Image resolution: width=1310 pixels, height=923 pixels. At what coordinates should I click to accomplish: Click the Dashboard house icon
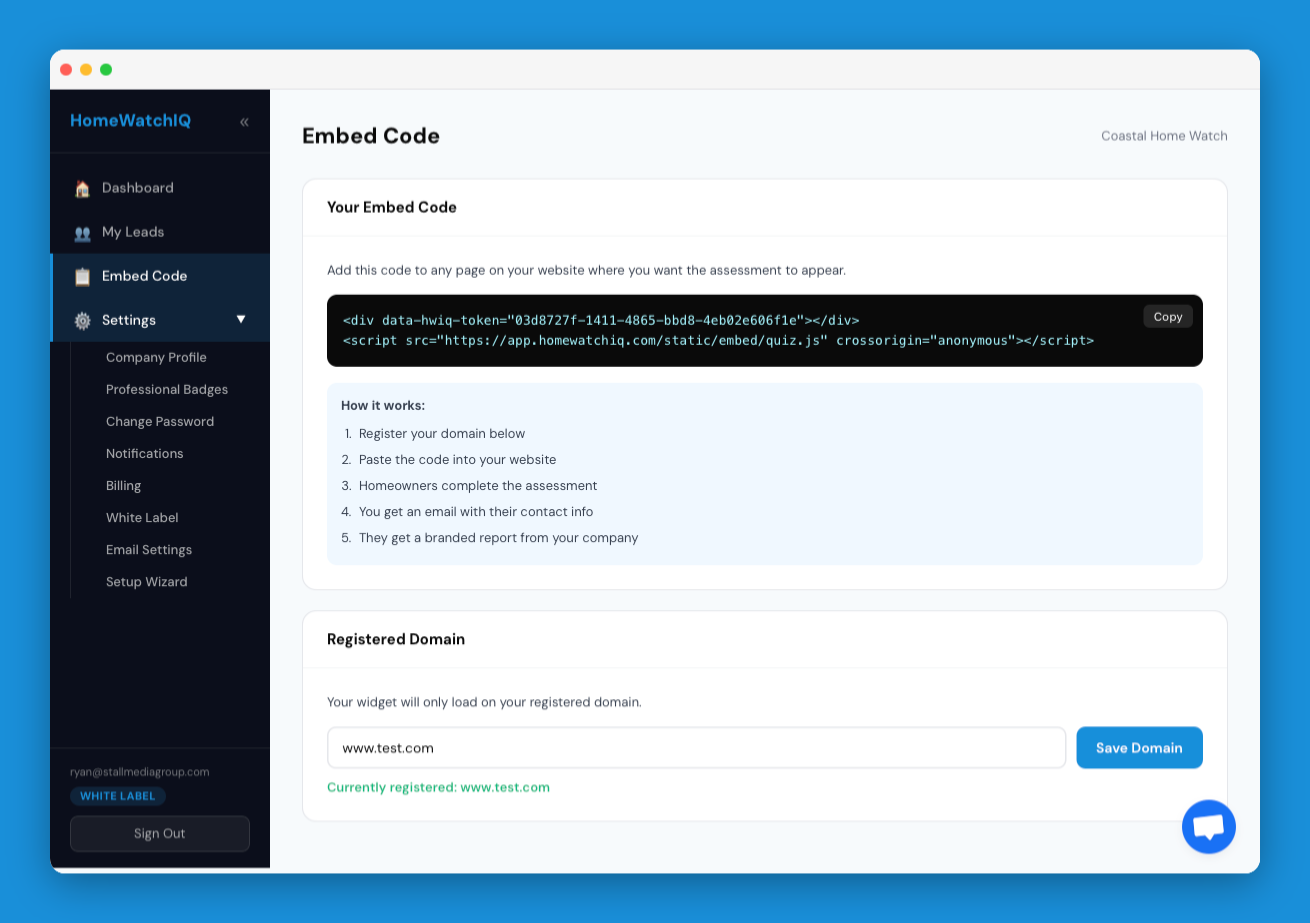coord(82,188)
